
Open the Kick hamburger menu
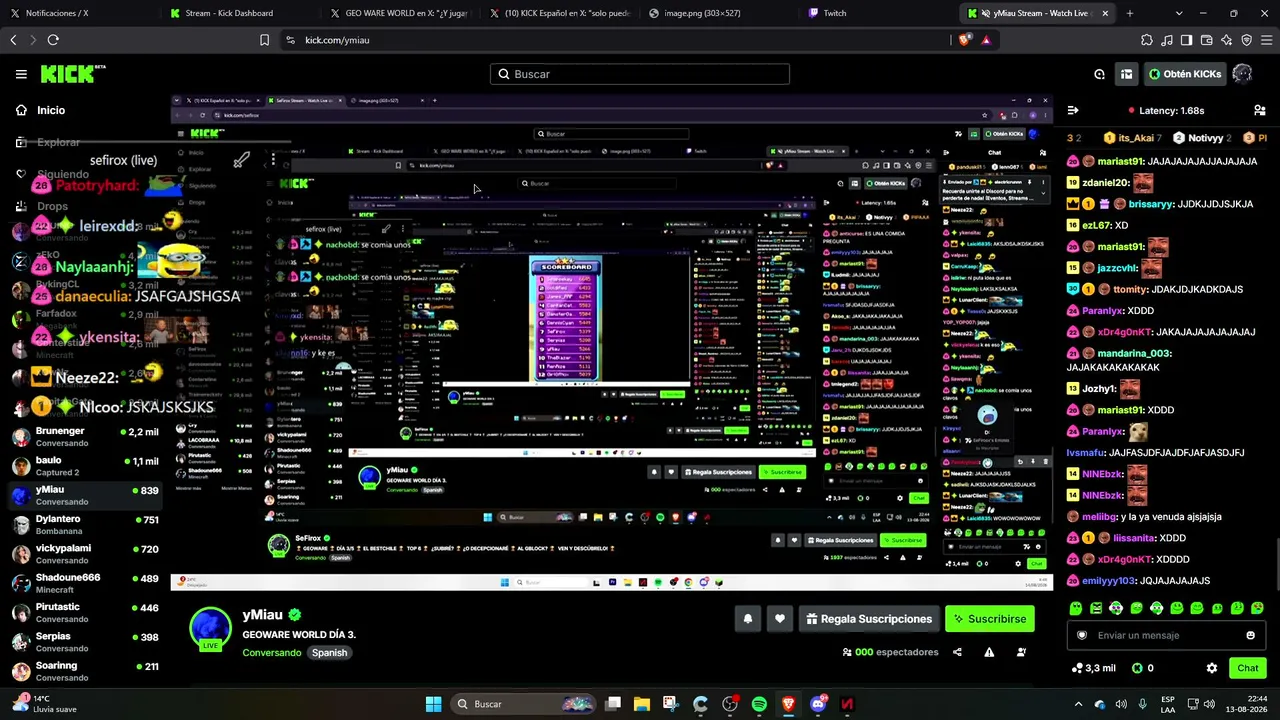coord(21,74)
